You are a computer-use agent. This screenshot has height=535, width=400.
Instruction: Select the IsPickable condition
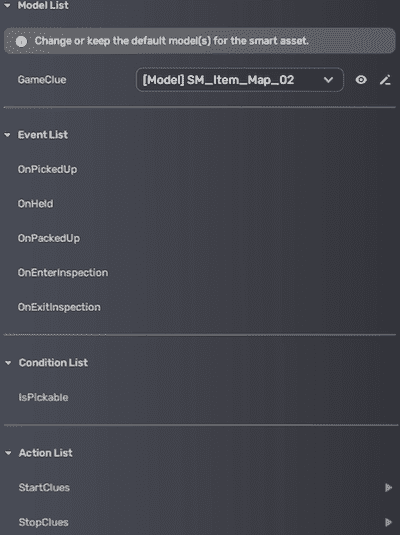click(43, 397)
